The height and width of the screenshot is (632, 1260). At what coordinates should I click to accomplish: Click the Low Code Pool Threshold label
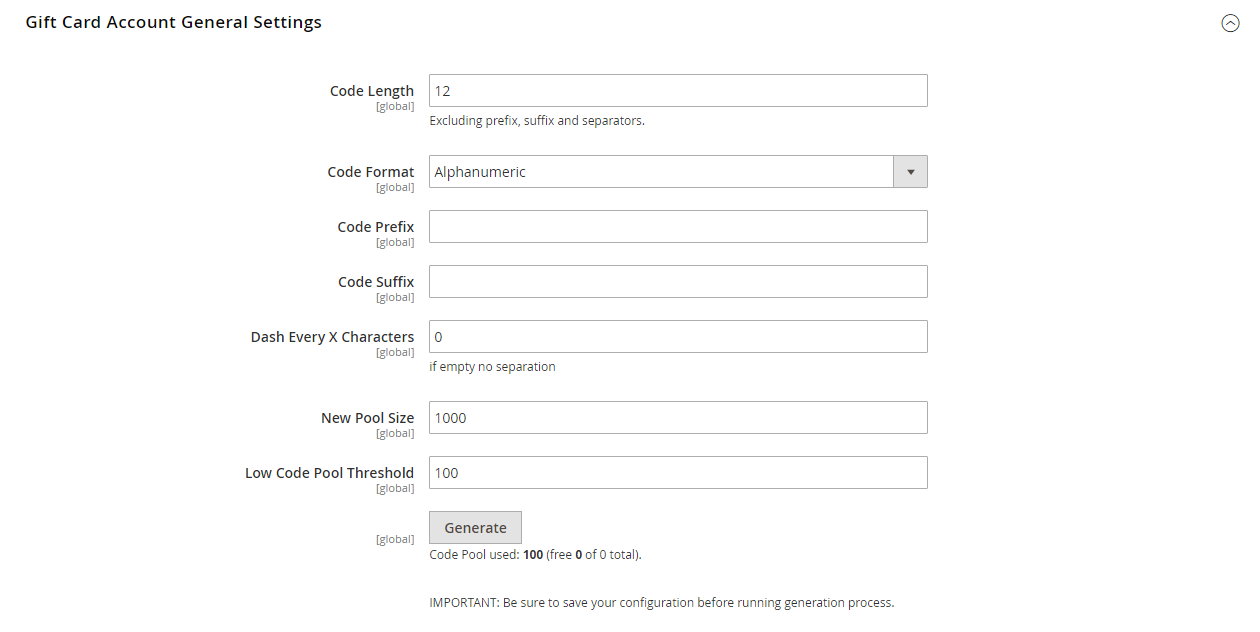pyautogui.click(x=329, y=473)
